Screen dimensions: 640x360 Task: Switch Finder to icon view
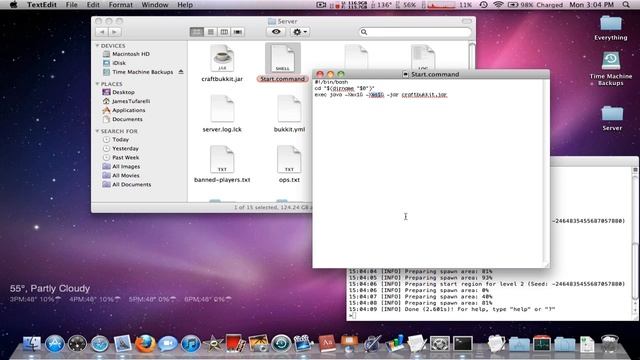coord(197,32)
